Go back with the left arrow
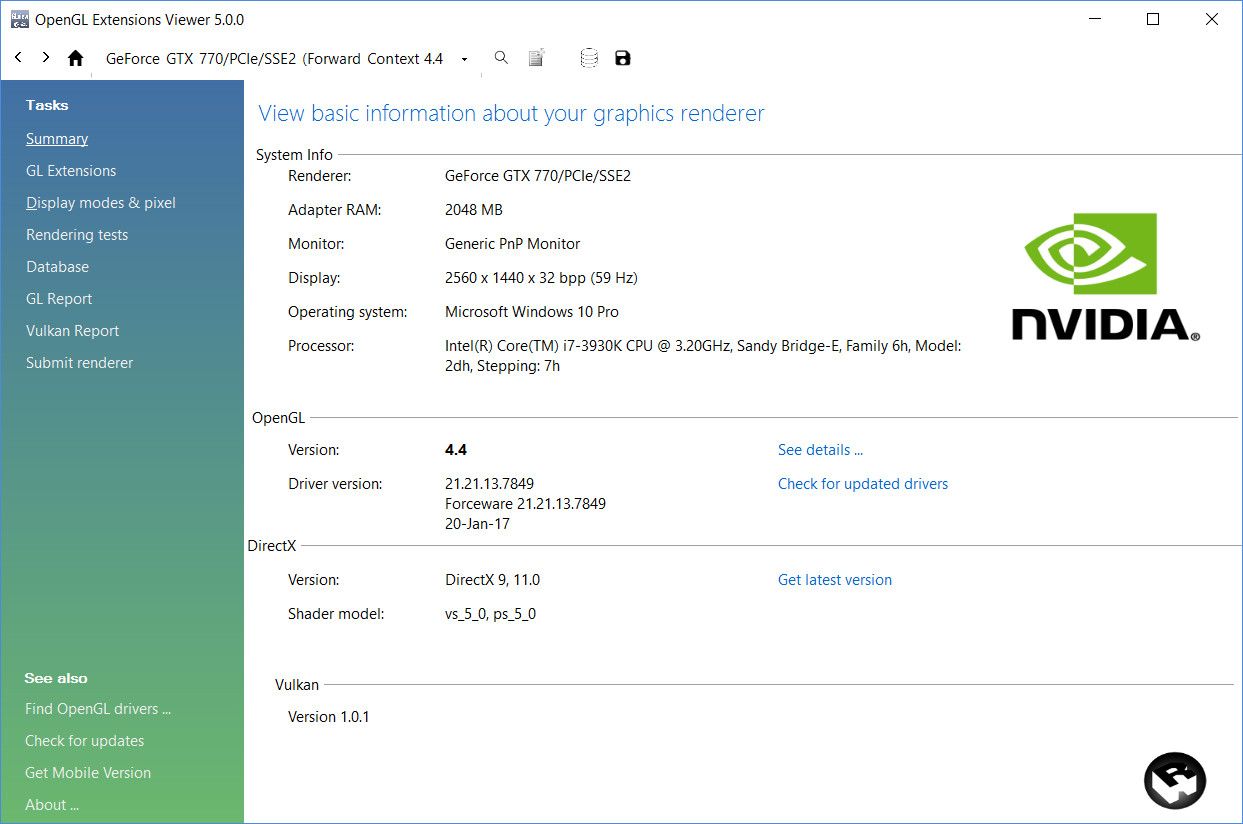Screen dimensions: 1243x824 (x=18, y=58)
